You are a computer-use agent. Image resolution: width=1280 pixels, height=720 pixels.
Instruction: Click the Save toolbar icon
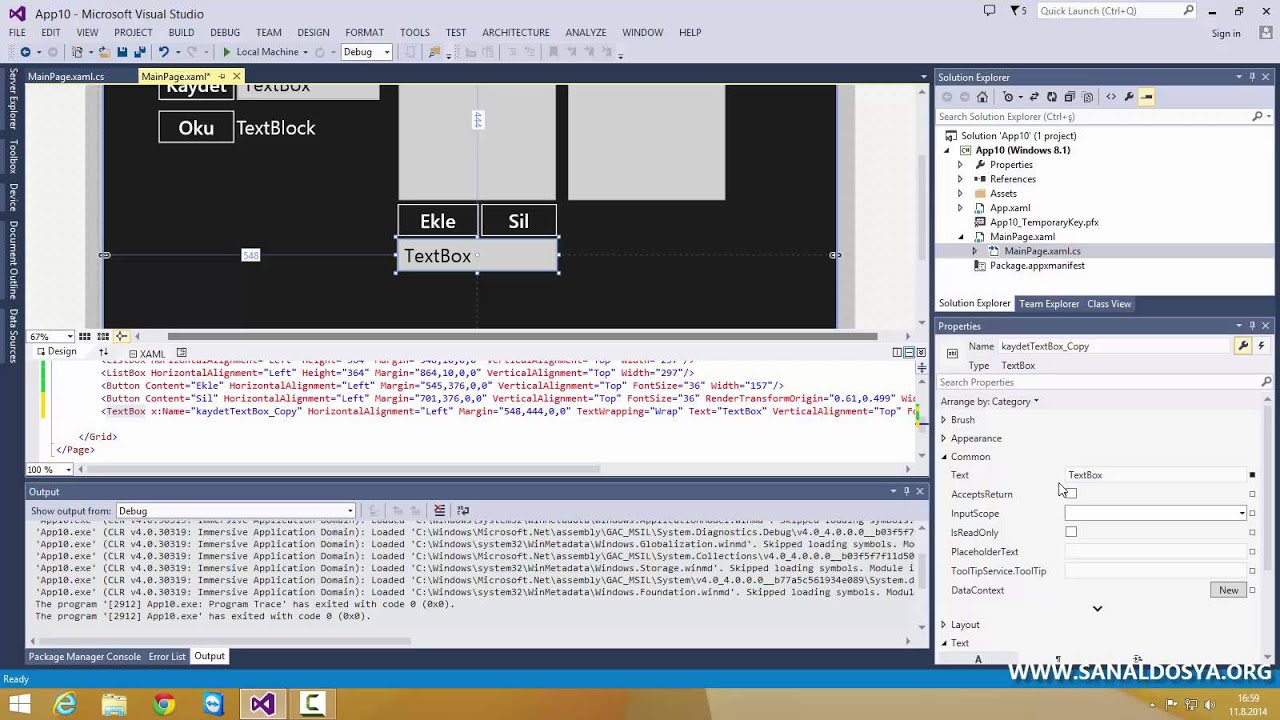tap(122, 52)
